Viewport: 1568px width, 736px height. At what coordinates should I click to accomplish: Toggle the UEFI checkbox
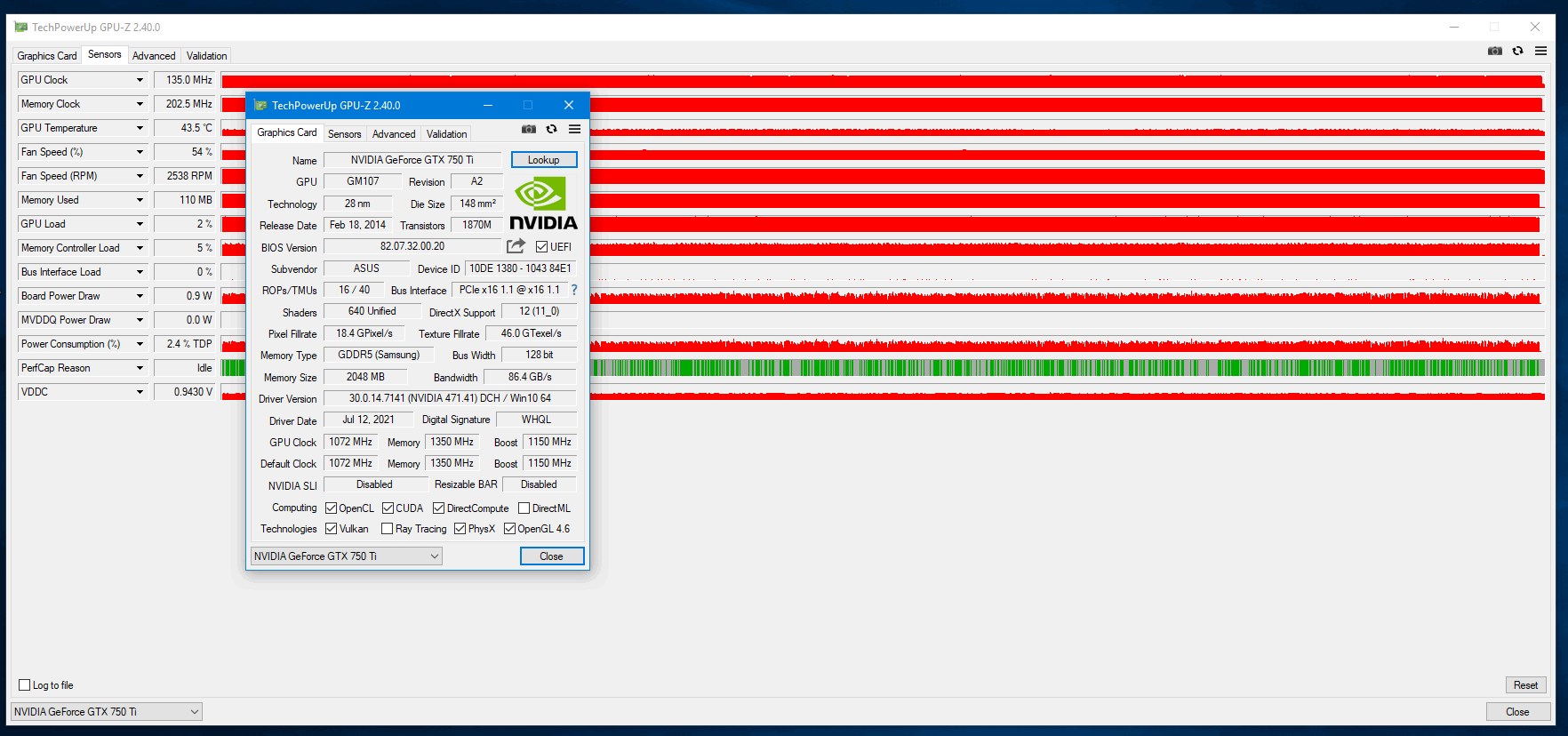point(542,247)
